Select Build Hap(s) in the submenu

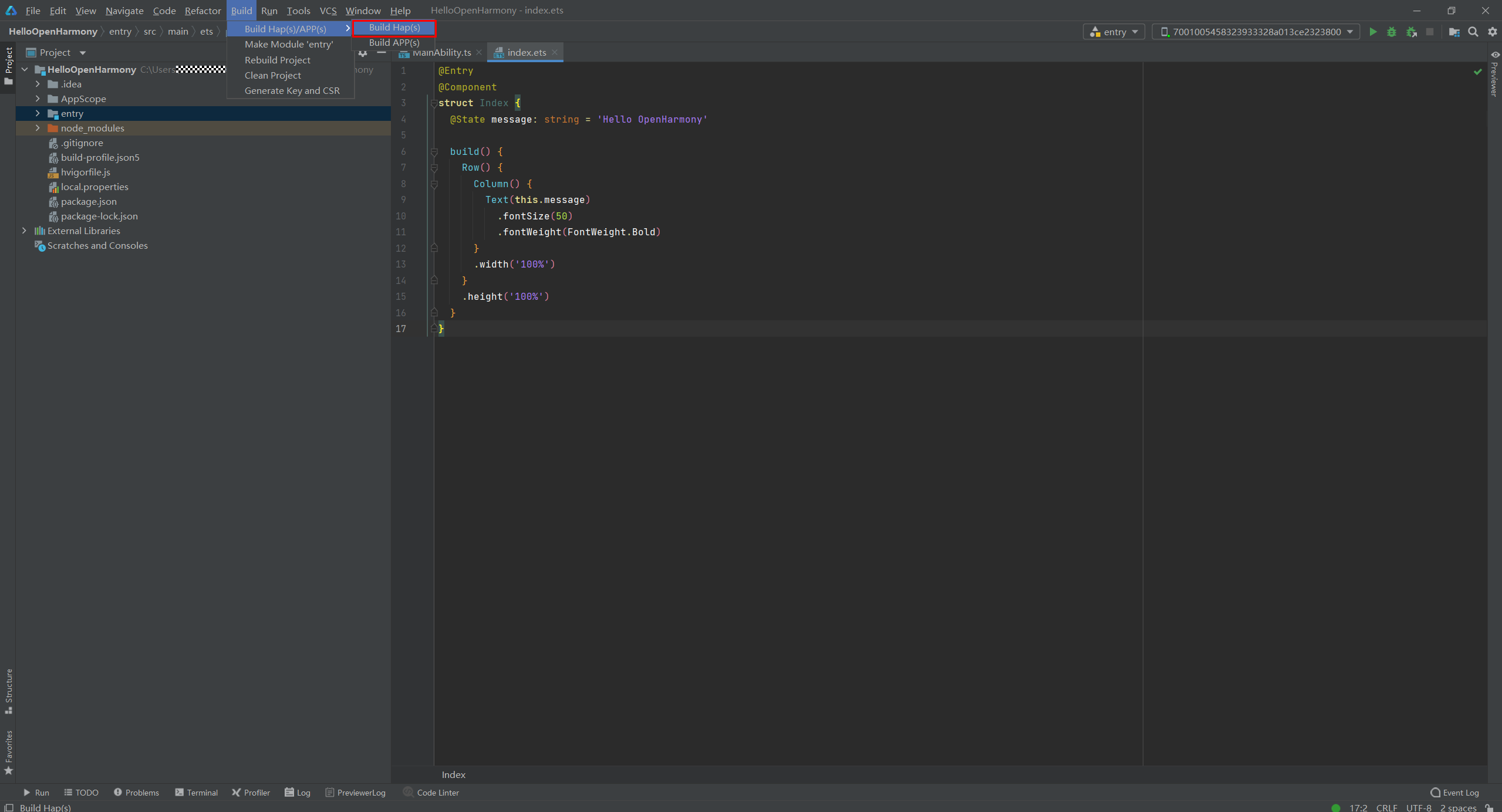click(394, 28)
